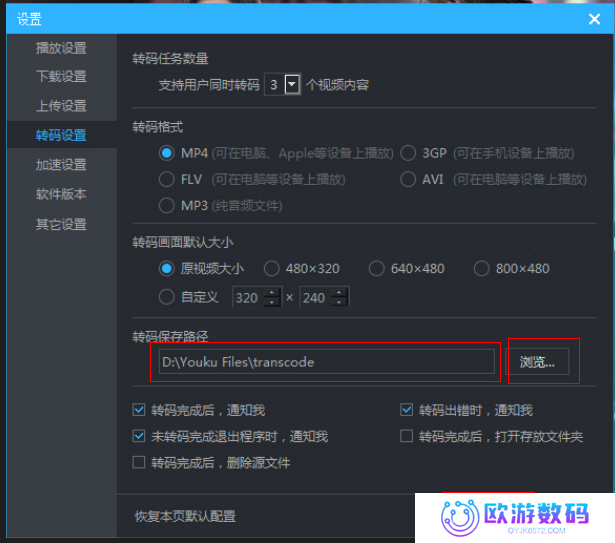The image size is (615, 543).
Task: Click the custom width field showing 320
Action: tap(248, 297)
